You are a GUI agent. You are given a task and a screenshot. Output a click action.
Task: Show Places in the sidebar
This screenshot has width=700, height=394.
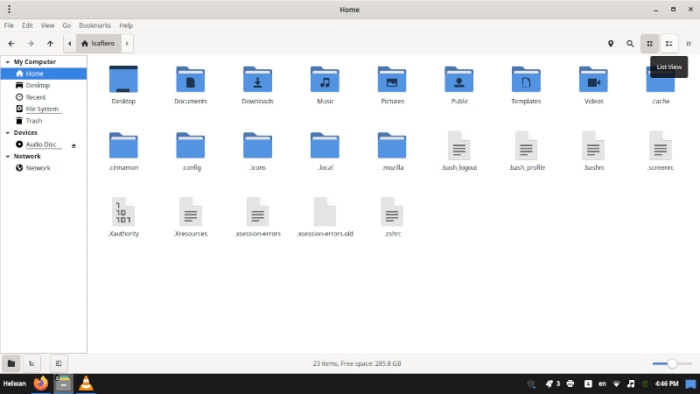point(12,363)
